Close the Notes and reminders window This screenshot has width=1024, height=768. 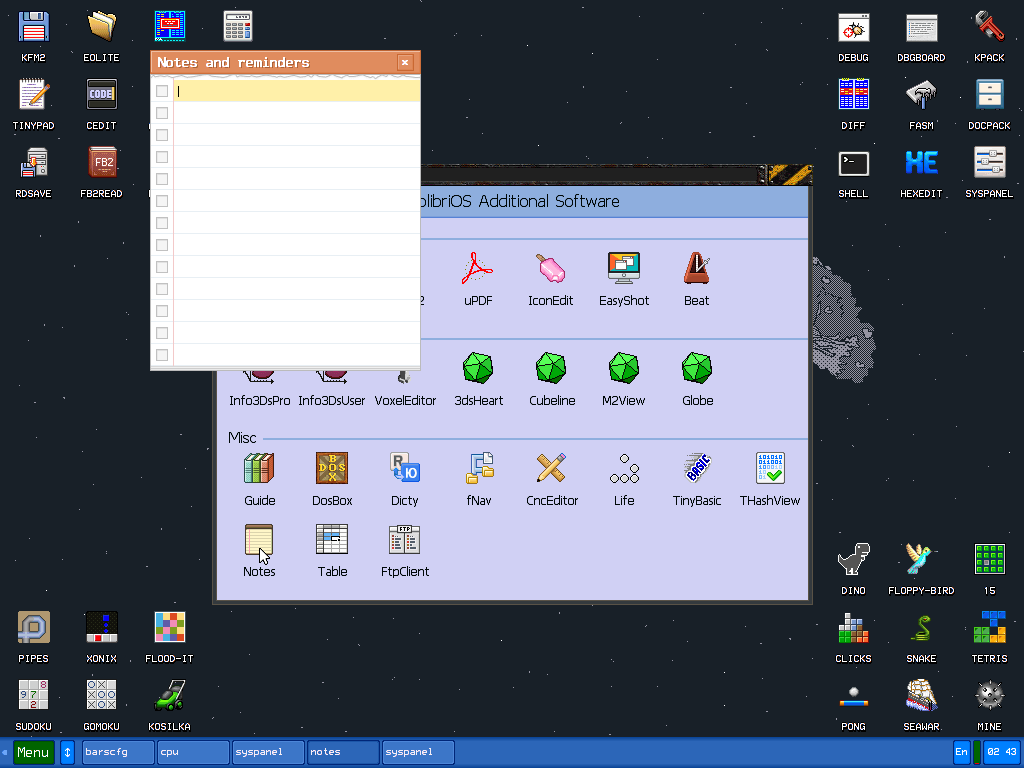coord(405,63)
